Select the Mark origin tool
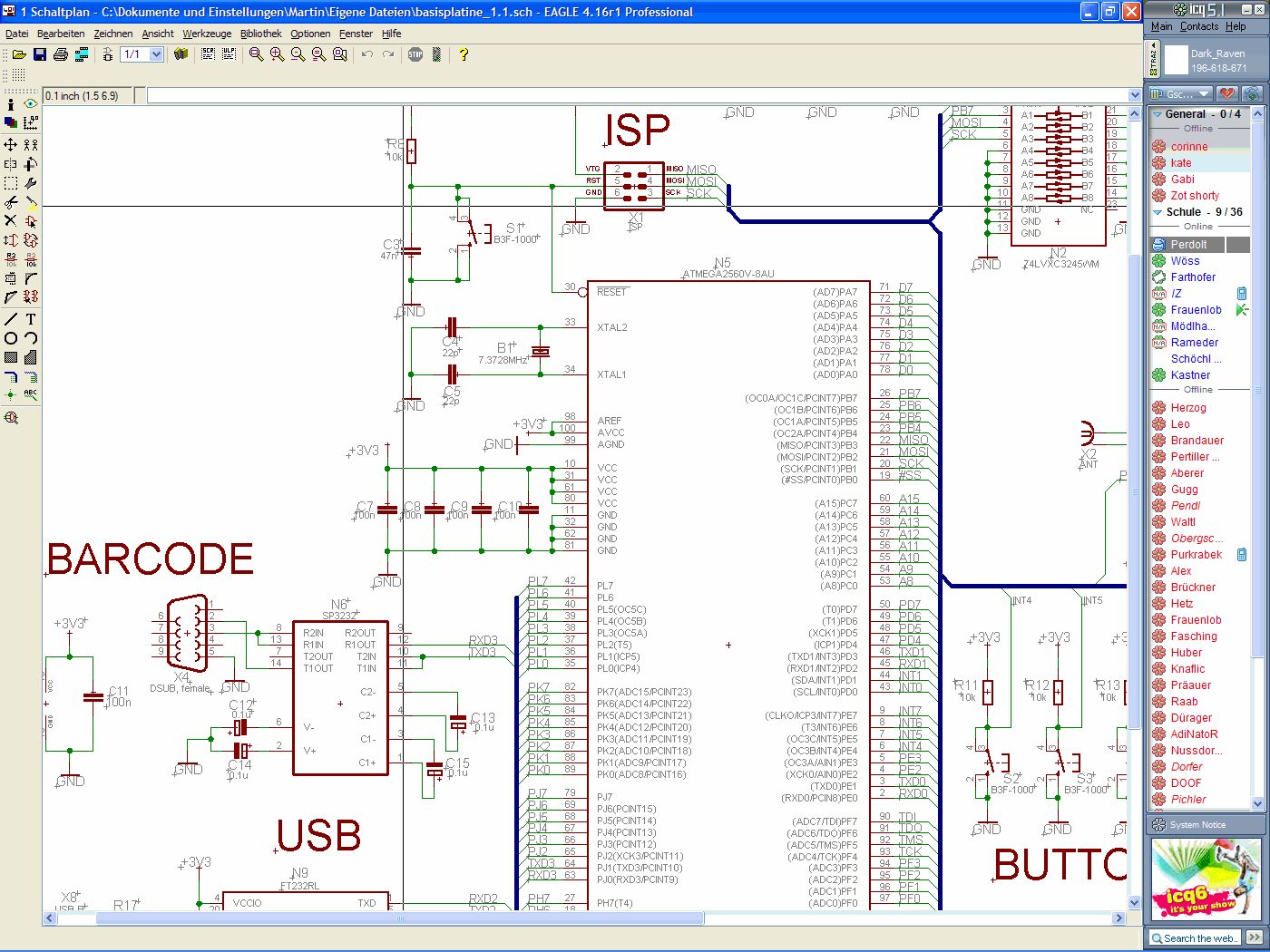The height and width of the screenshot is (952, 1270). [x=31, y=122]
